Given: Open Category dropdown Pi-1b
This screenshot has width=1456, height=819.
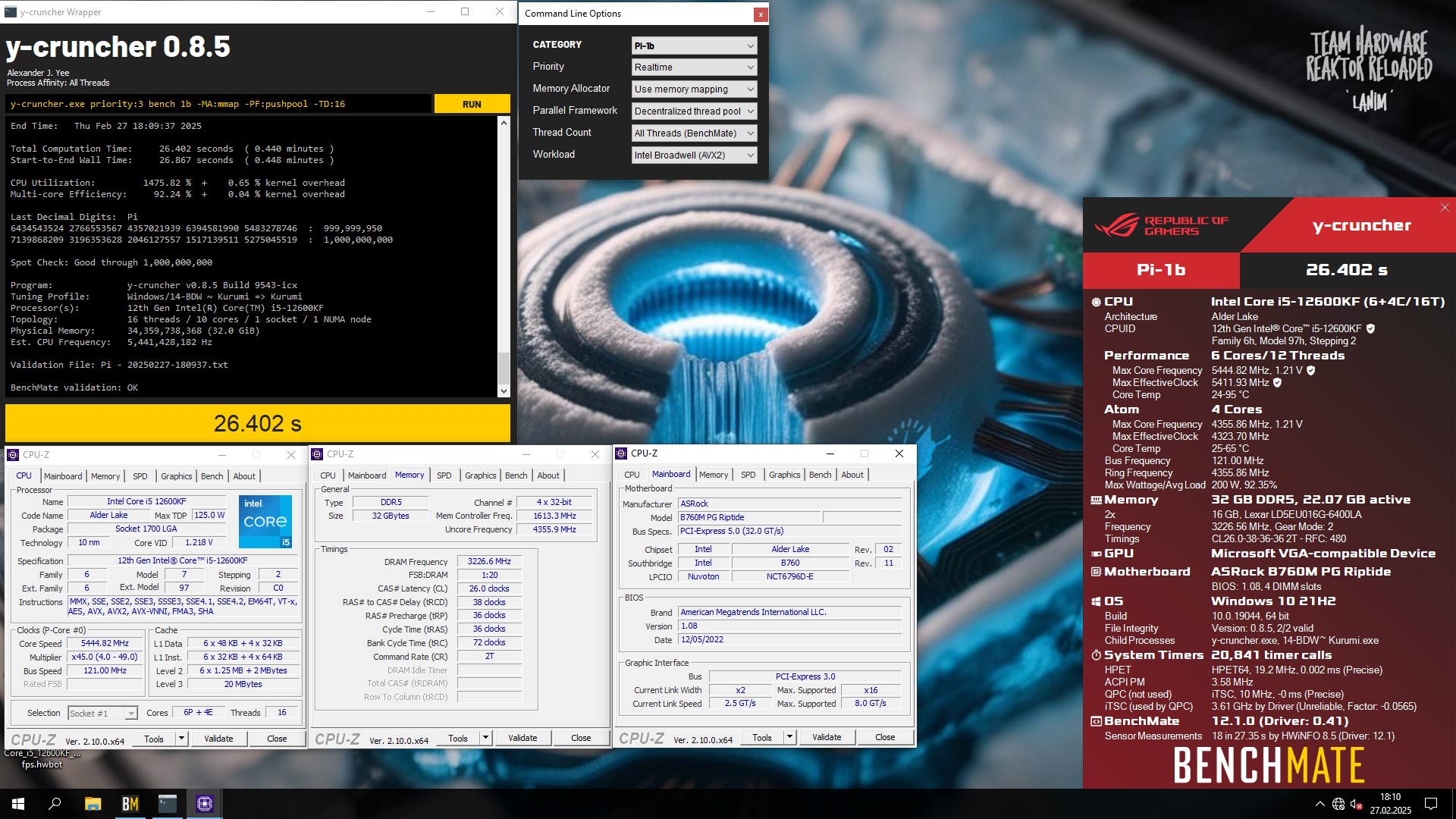Looking at the screenshot, I should coord(694,45).
